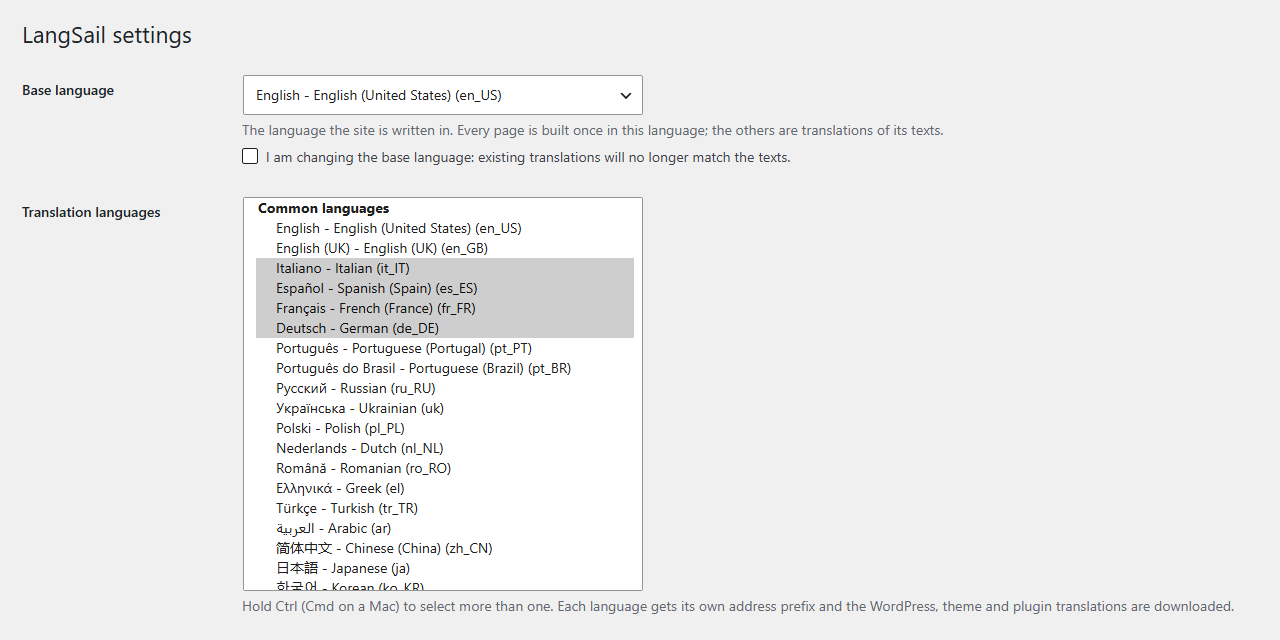
Task: Select Deutsch - German (de_DE)
Action: pos(445,328)
